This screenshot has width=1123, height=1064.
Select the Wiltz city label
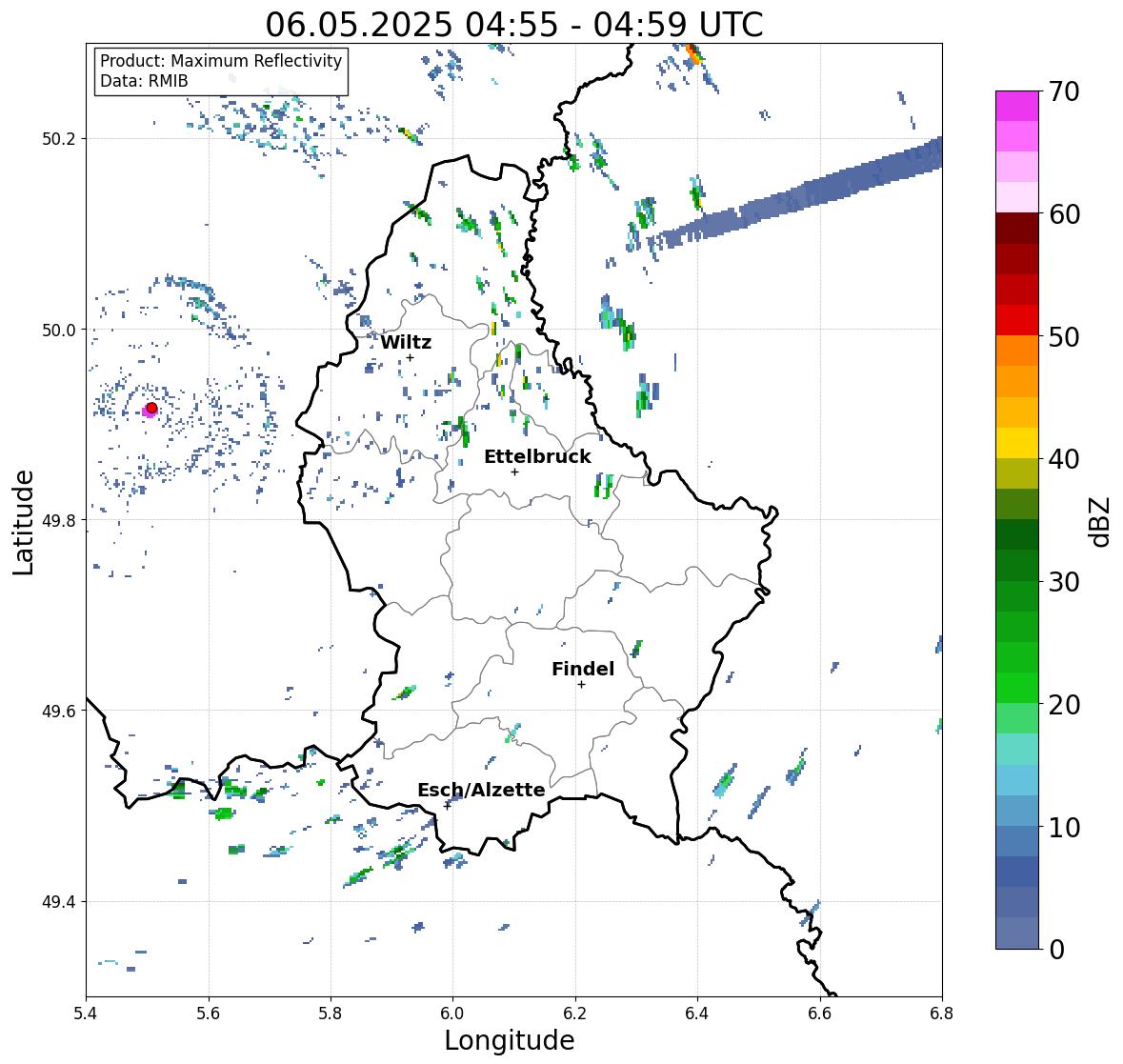click(x=406, y=342)
